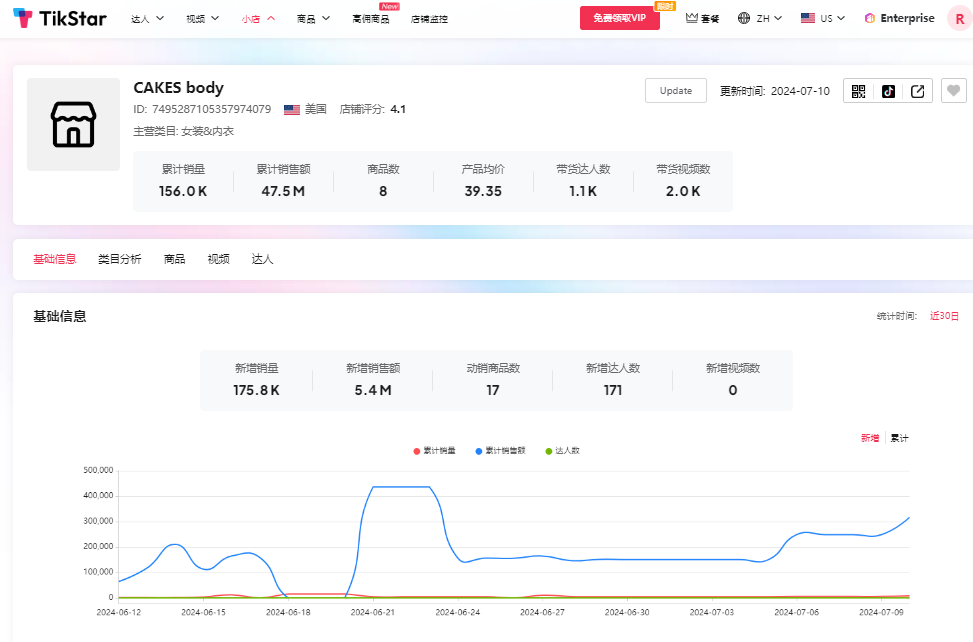Viewport: 973px width, 642px height.
Task: Switch to the shop 商品 tab
Action: pos(174,259)
